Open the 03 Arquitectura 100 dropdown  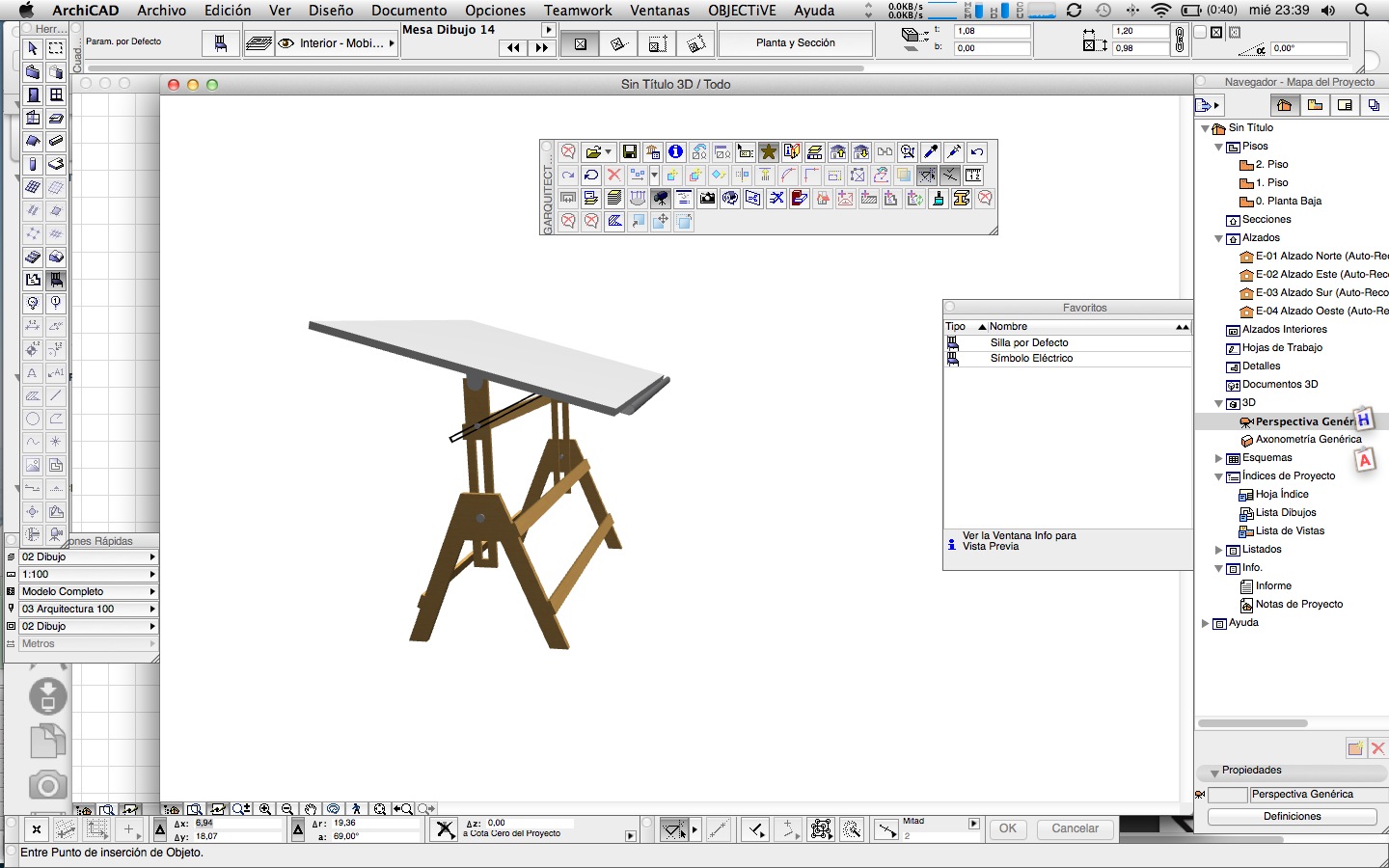pos(87,609)
